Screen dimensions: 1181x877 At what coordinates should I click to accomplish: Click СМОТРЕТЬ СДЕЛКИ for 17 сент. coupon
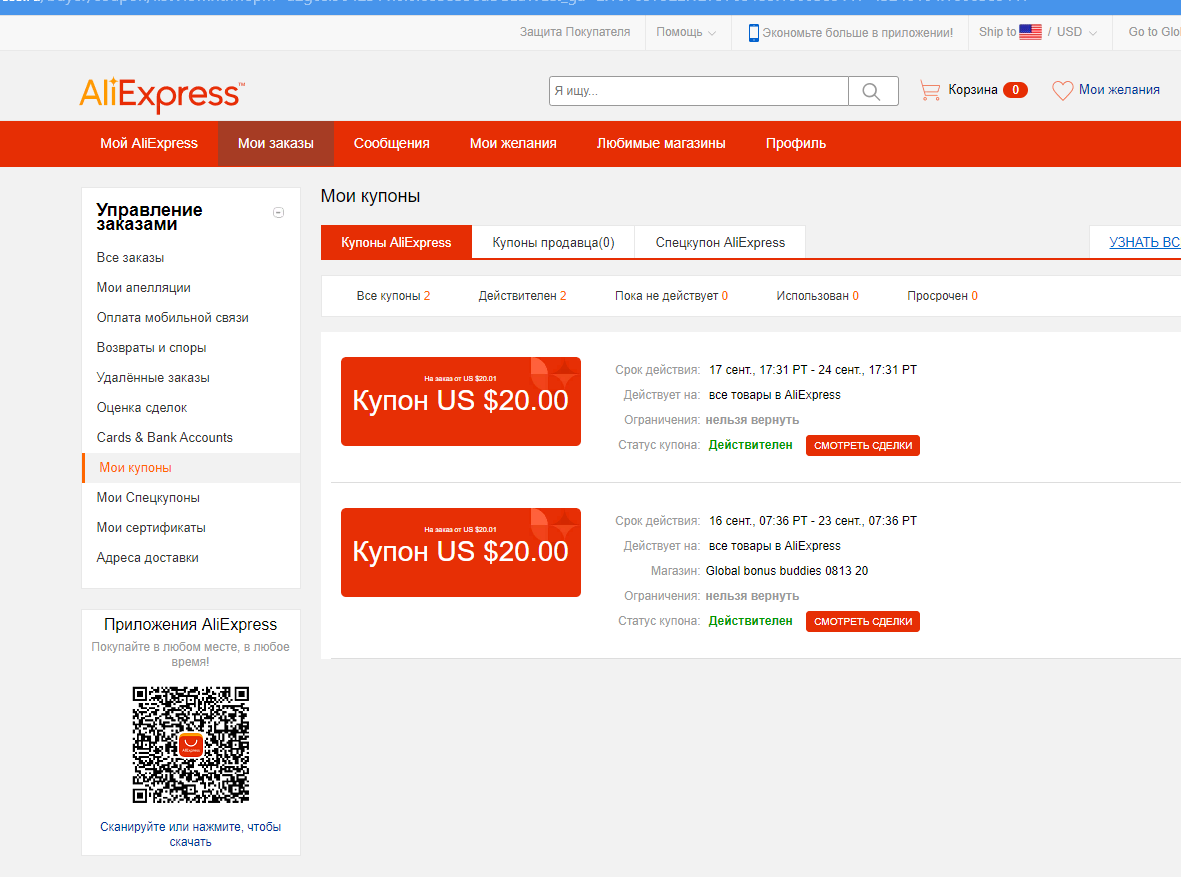click(862, 445)
